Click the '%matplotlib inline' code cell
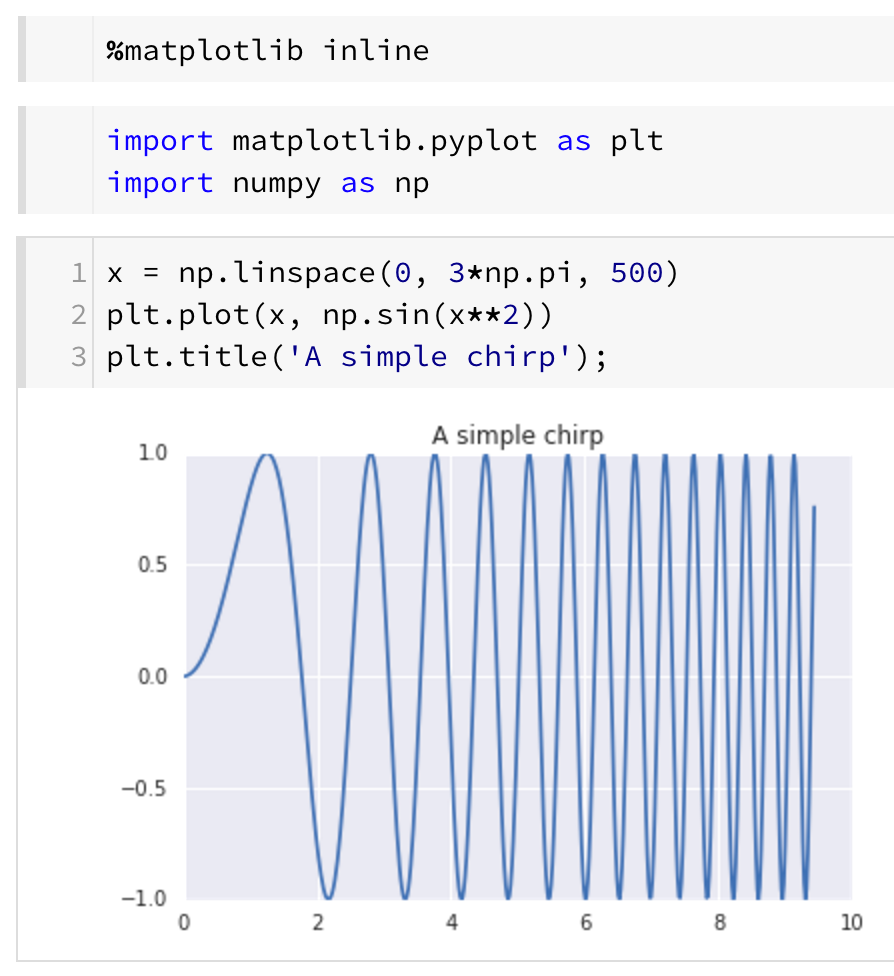The height and width of the screenshot is (976, 894). [x=268, y=50]
